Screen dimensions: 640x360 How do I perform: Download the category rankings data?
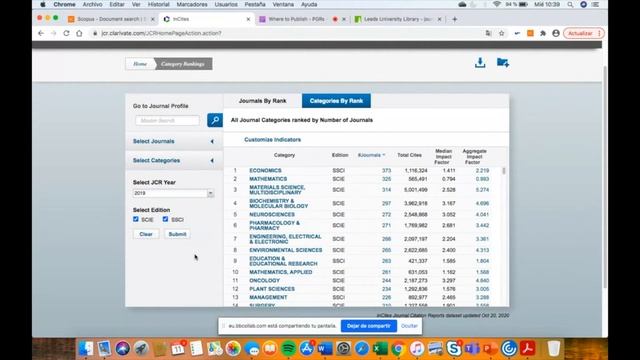click(480, 62)
